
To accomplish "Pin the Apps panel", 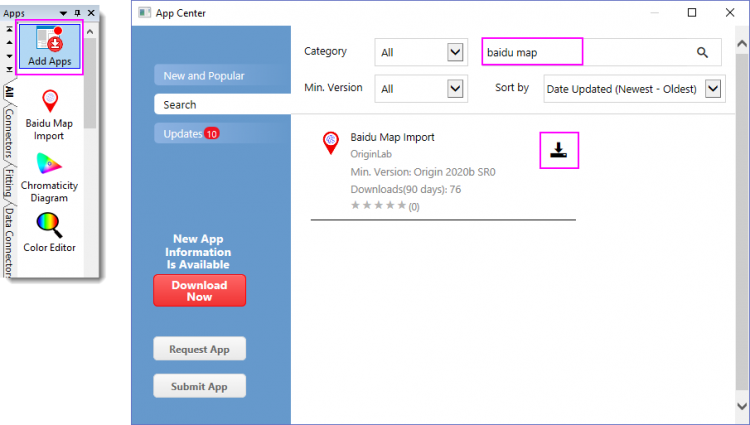I will coord(77,13).
